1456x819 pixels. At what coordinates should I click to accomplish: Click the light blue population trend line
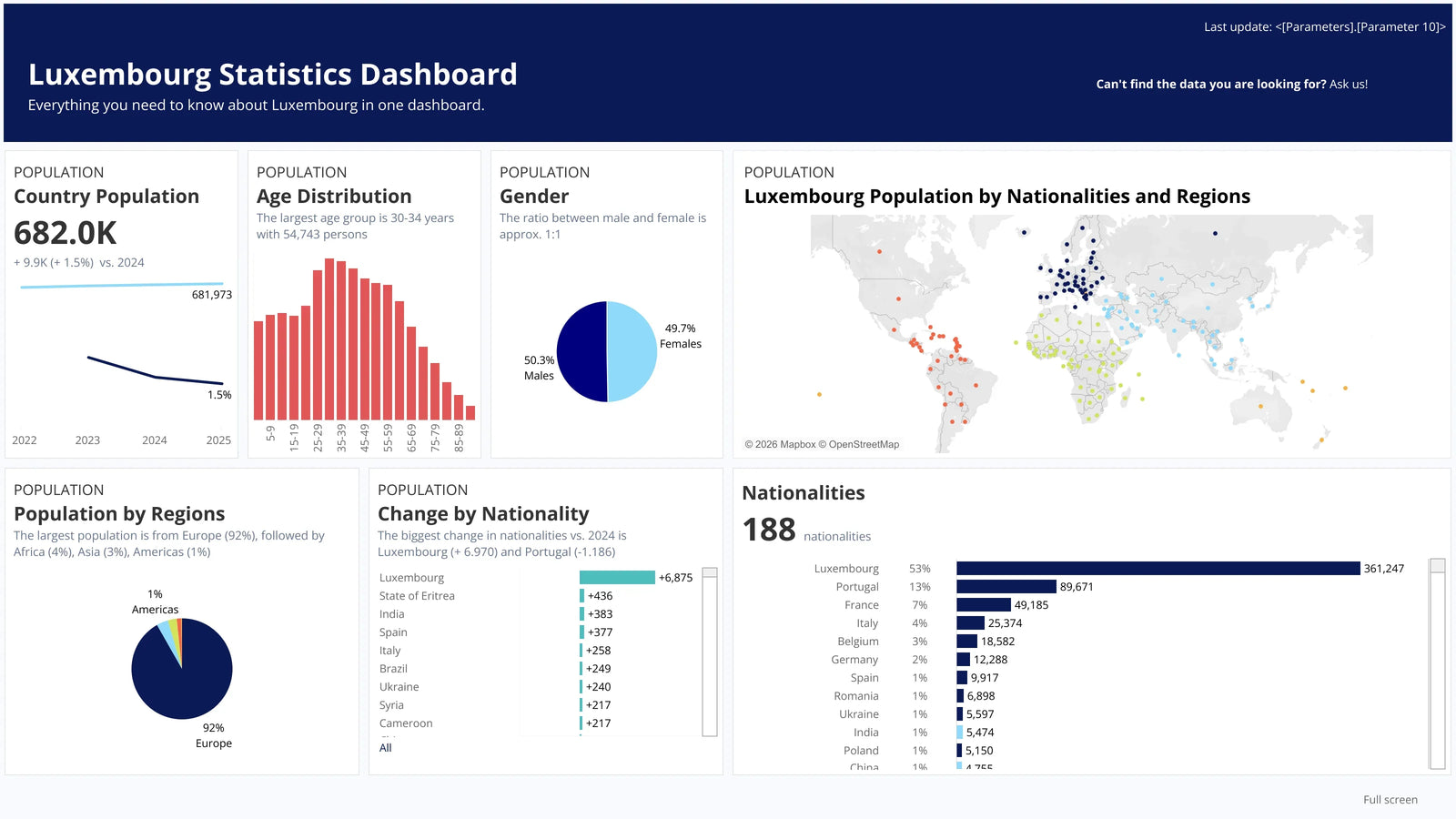click(x=122, y=285)
